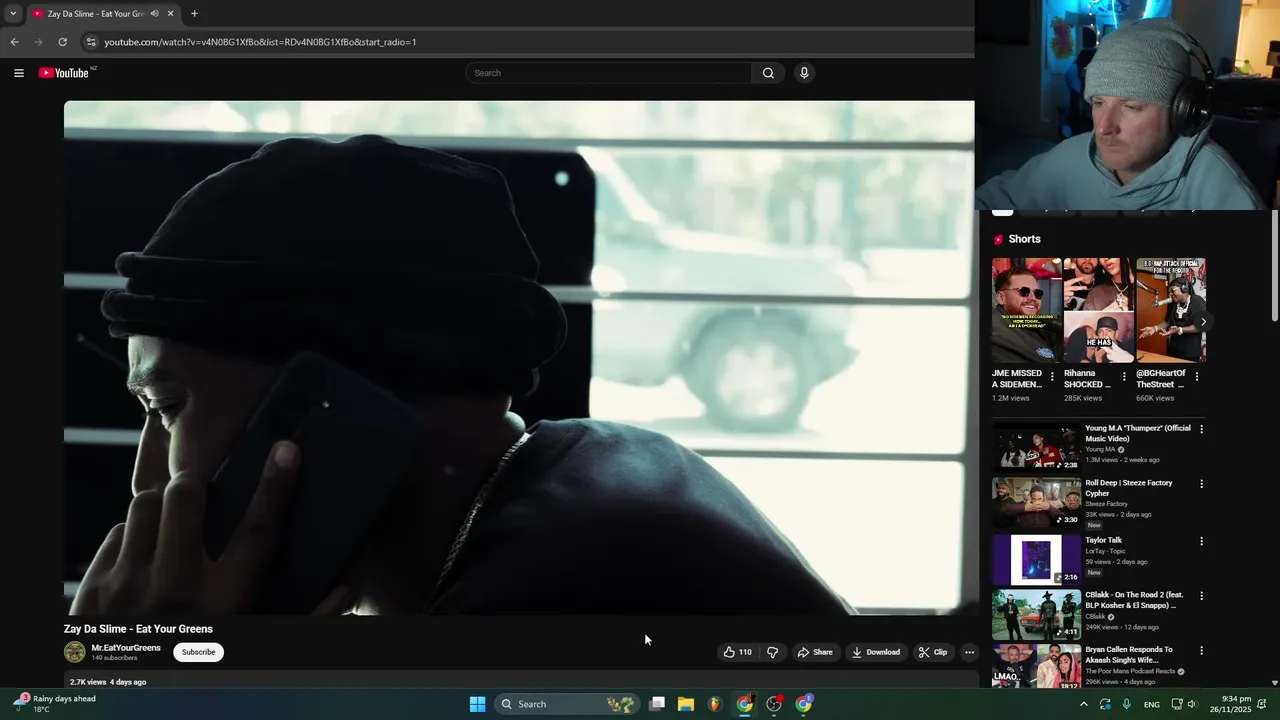The width and height of the screenshot is (1280, 720).
Task: Subscribe to Mr.EatYourGreens
Action: pos(198,652)
